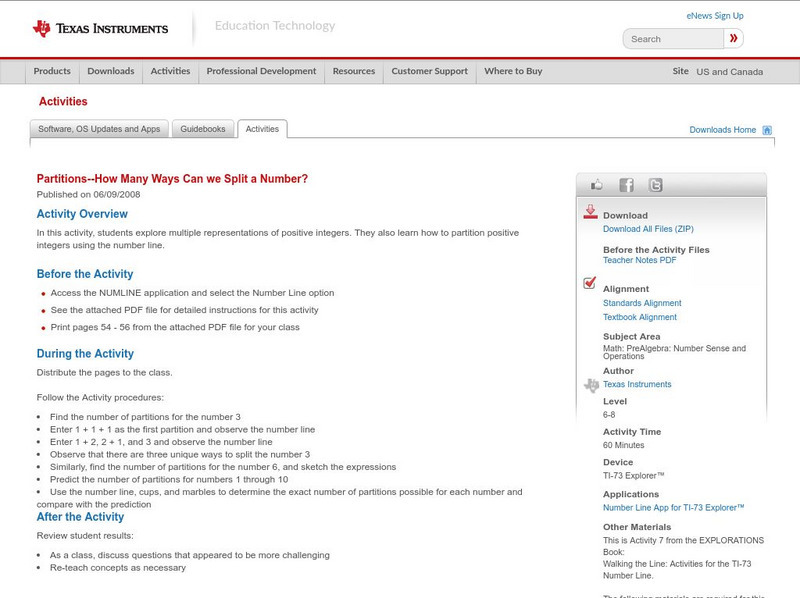Screen dimensions: 800x598
Task: Click the gray TI author icon
Action: [x=591, y=385]
